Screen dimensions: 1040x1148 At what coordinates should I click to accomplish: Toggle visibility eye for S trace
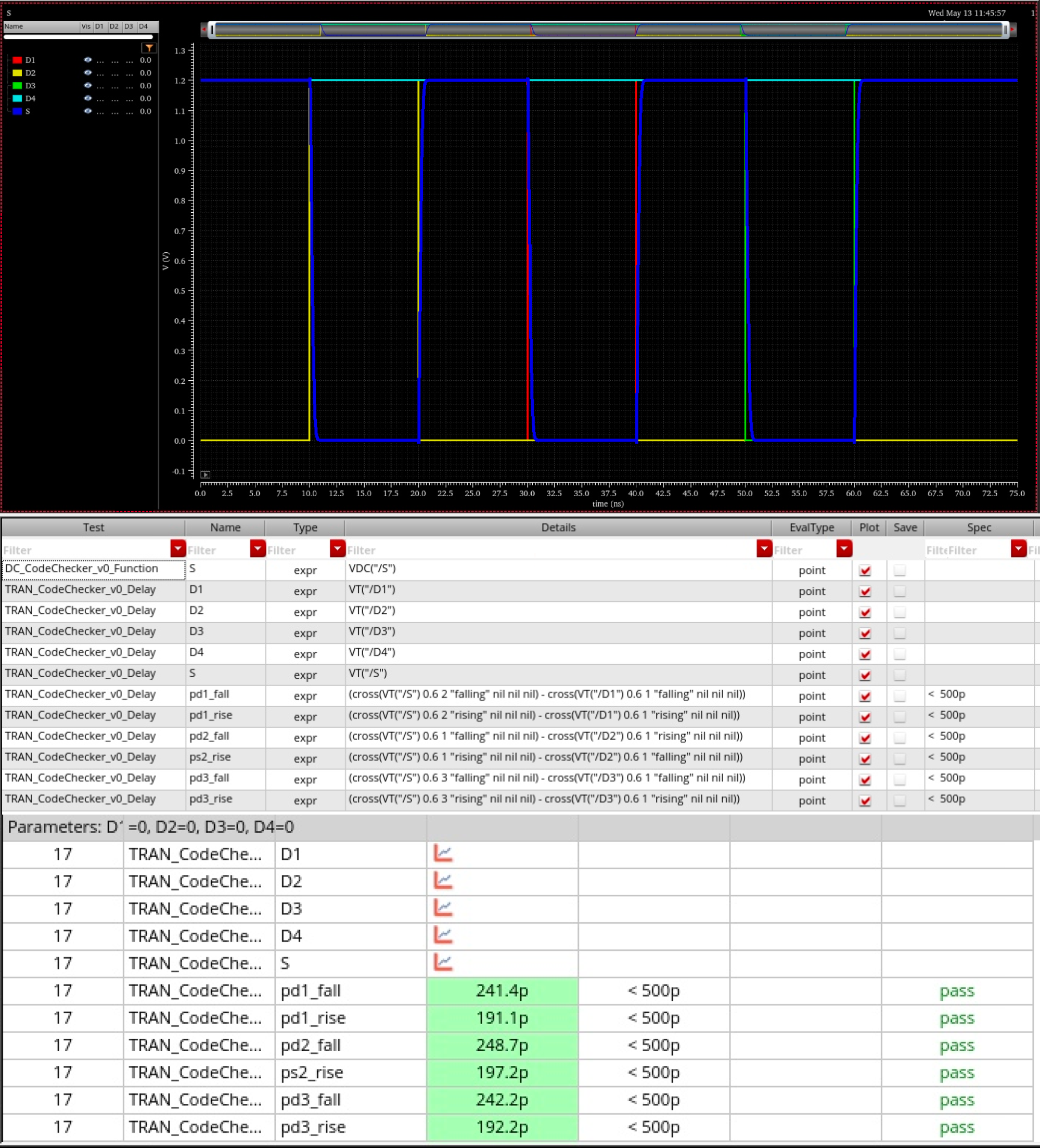(x=88, y=111)
